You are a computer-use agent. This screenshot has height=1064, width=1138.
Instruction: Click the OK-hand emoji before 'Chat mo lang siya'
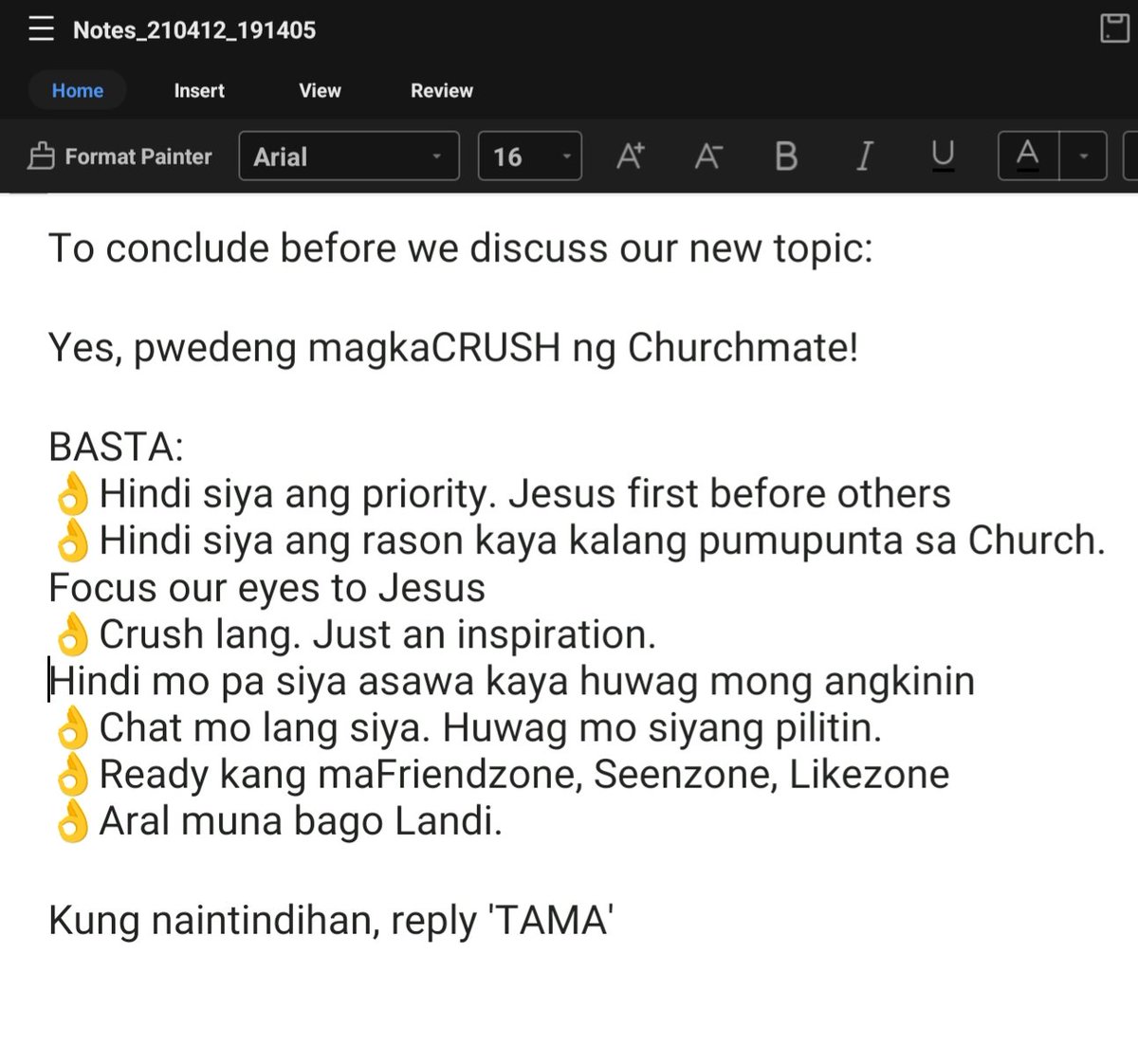tap(72, 729)
